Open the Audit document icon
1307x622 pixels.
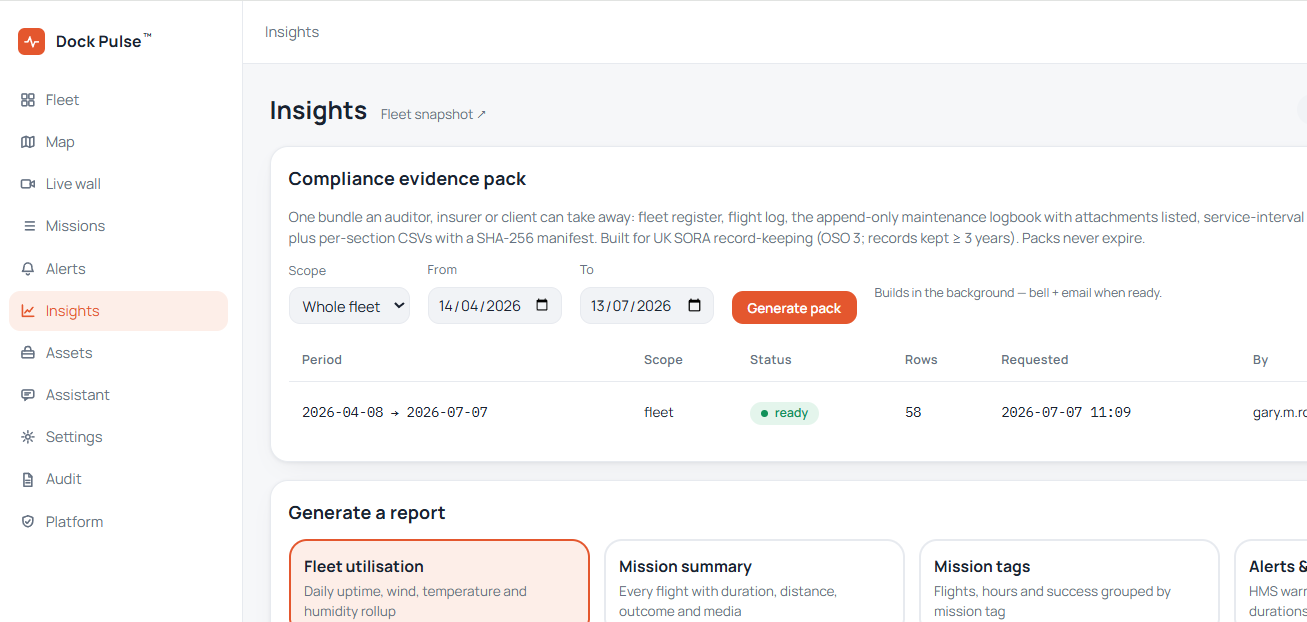pos(28,479)
